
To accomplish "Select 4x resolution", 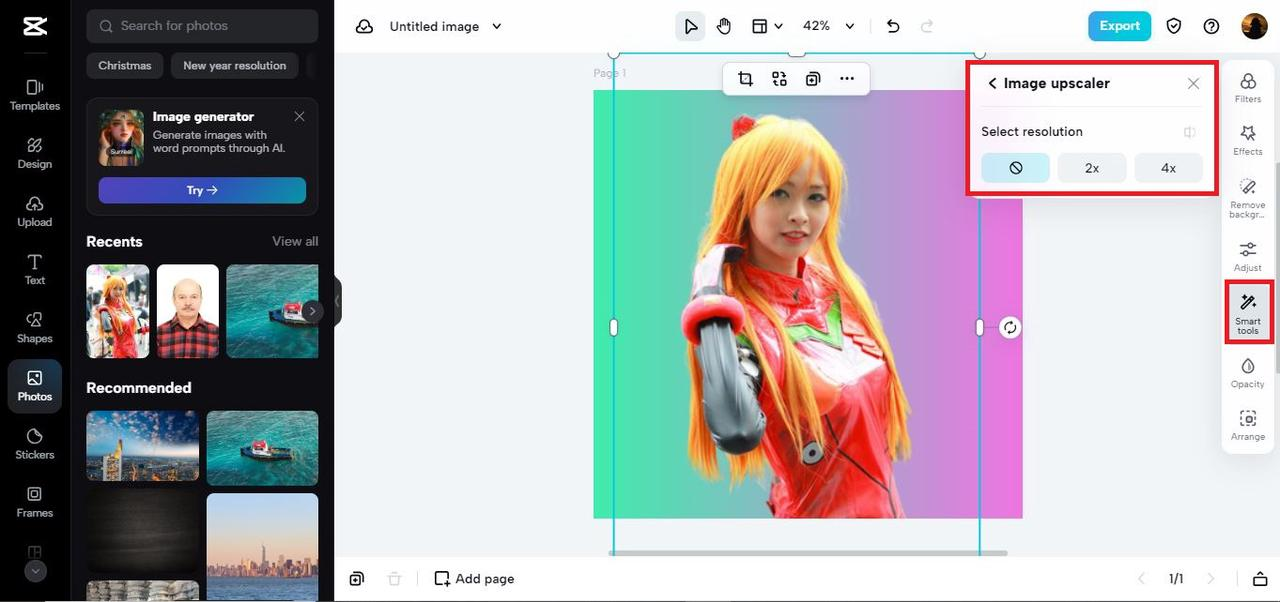I will click(x=1168, y=168).
